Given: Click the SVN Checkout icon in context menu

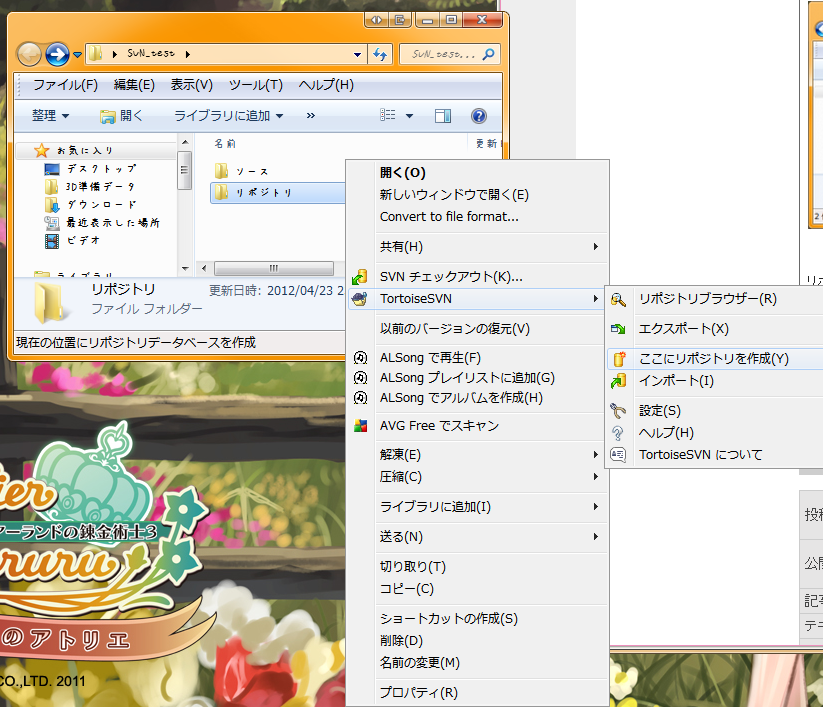Looking at the screenshot, I should point(360,277).
